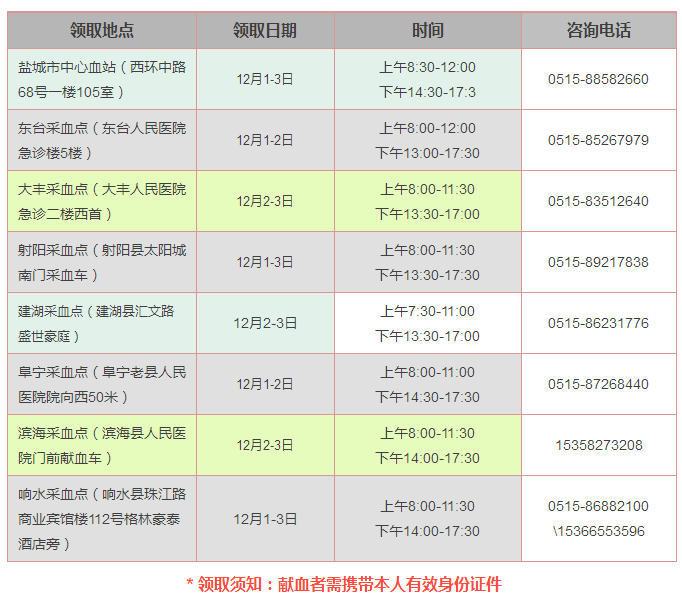Click the 滨海采血点 location cell
This screenshot has height=600, width=682.
tap(102, 445)
